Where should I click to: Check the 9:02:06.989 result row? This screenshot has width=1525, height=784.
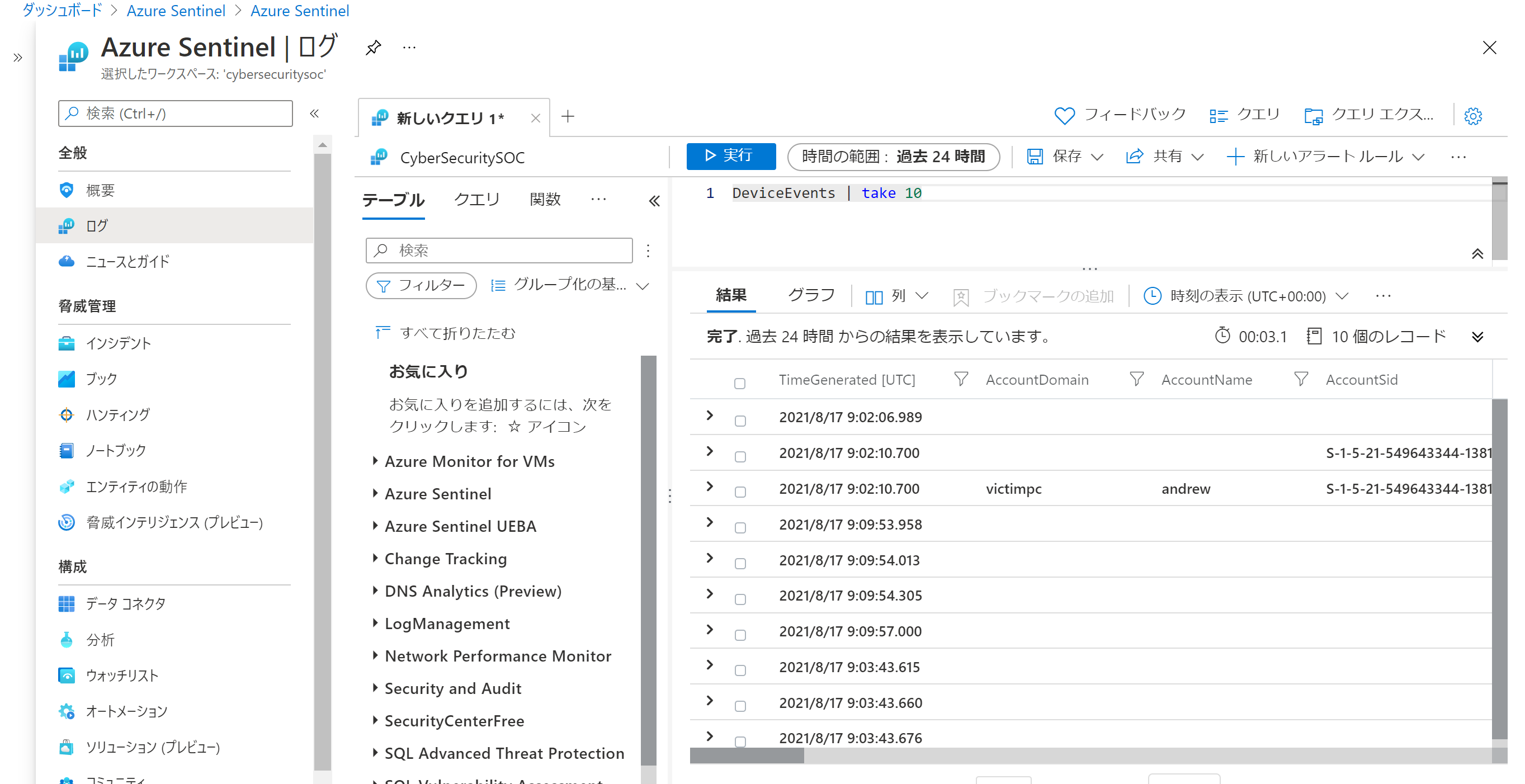(739, 421)
